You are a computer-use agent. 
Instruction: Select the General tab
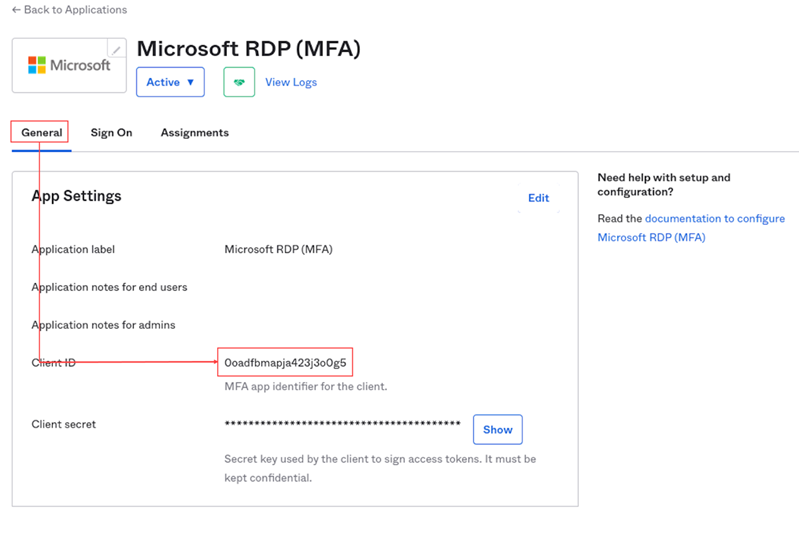[41, 132]
